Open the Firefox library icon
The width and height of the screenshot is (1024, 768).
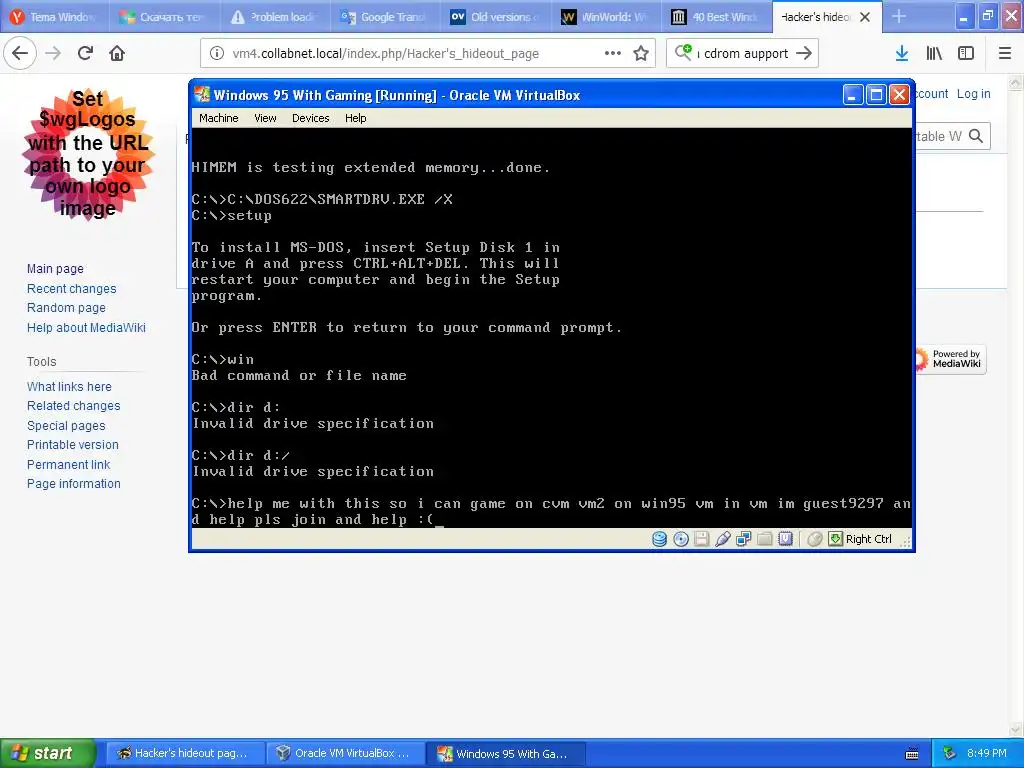coord(935,54)
